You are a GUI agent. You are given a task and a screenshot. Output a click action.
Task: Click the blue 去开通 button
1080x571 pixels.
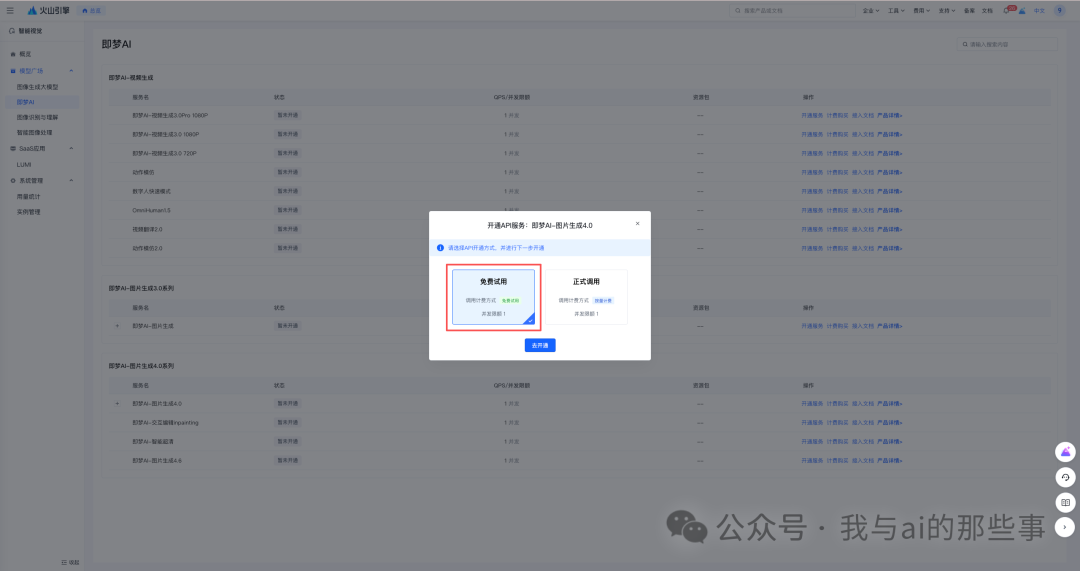[x=540, y=345]
